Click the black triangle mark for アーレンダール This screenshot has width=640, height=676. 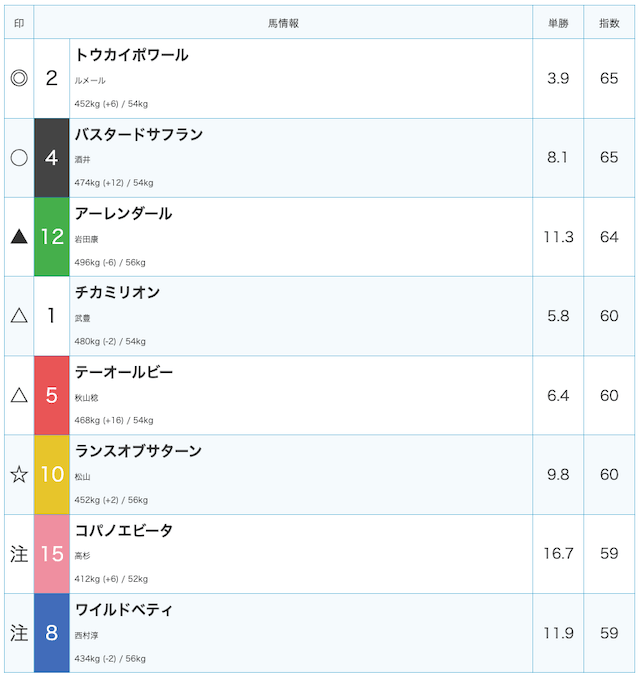point(19,237)
